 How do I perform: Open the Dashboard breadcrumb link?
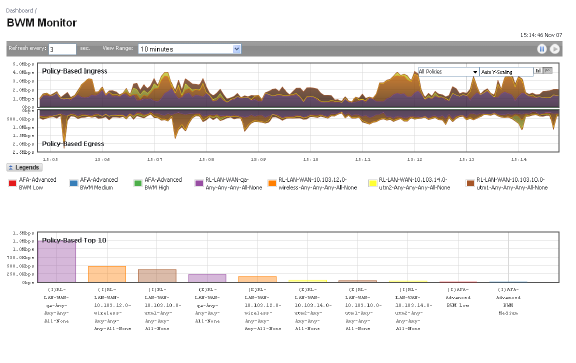[x=19, y=11]
